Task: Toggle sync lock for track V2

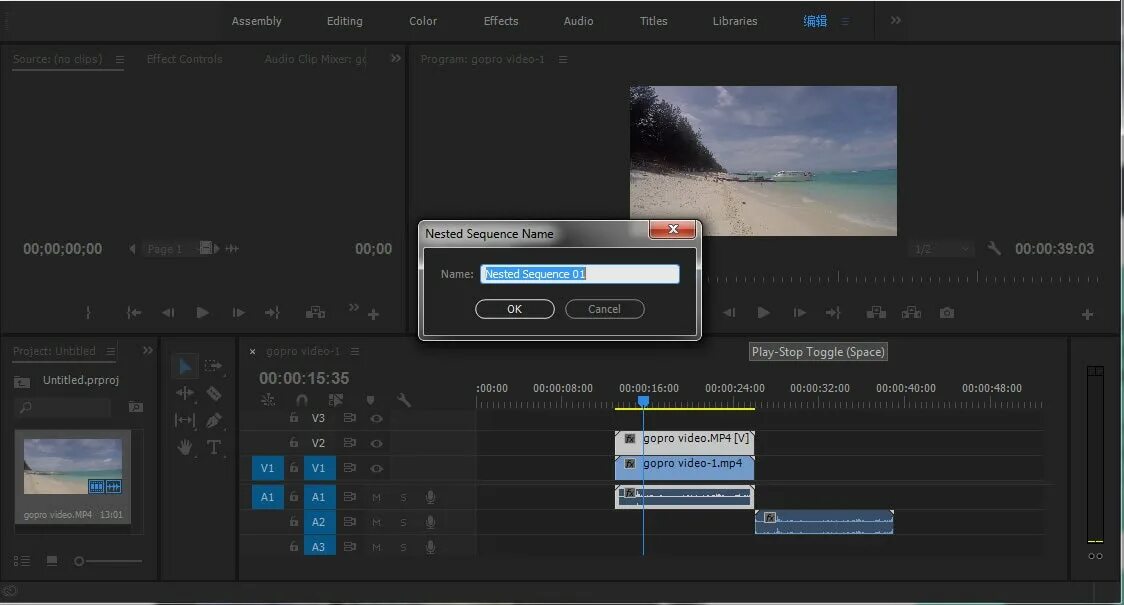Action: tap(349, 443)
